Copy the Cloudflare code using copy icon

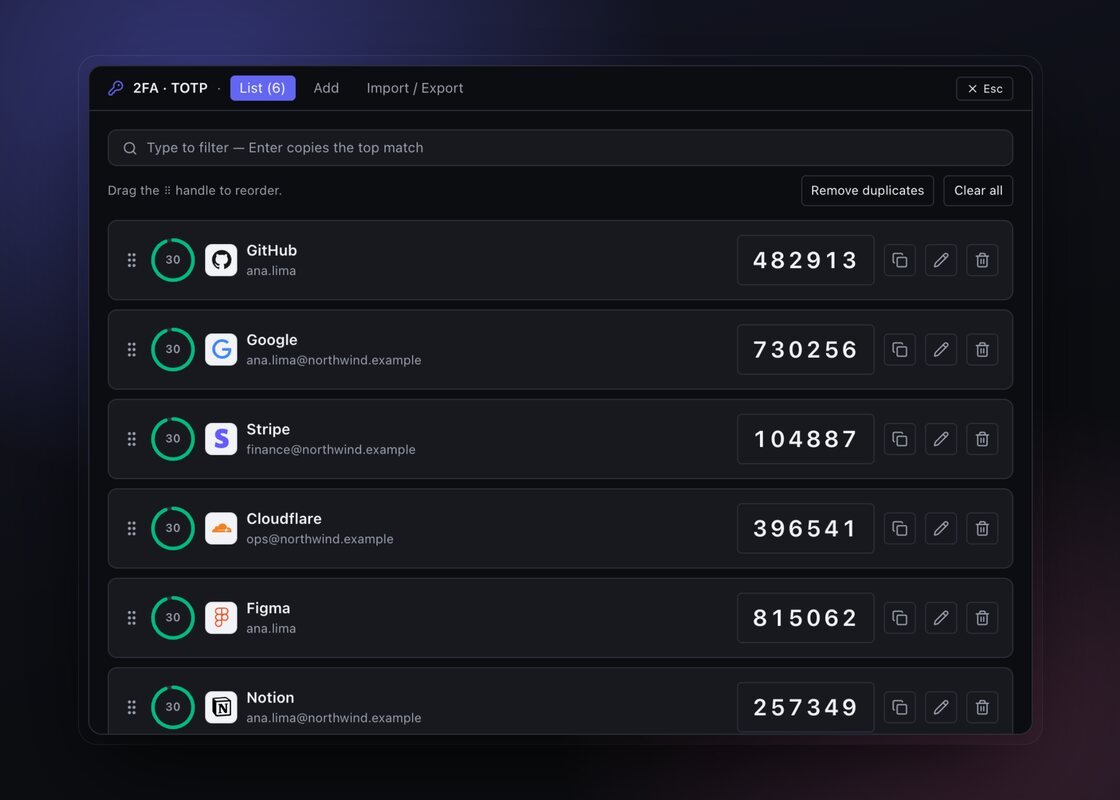pos(899,529)
